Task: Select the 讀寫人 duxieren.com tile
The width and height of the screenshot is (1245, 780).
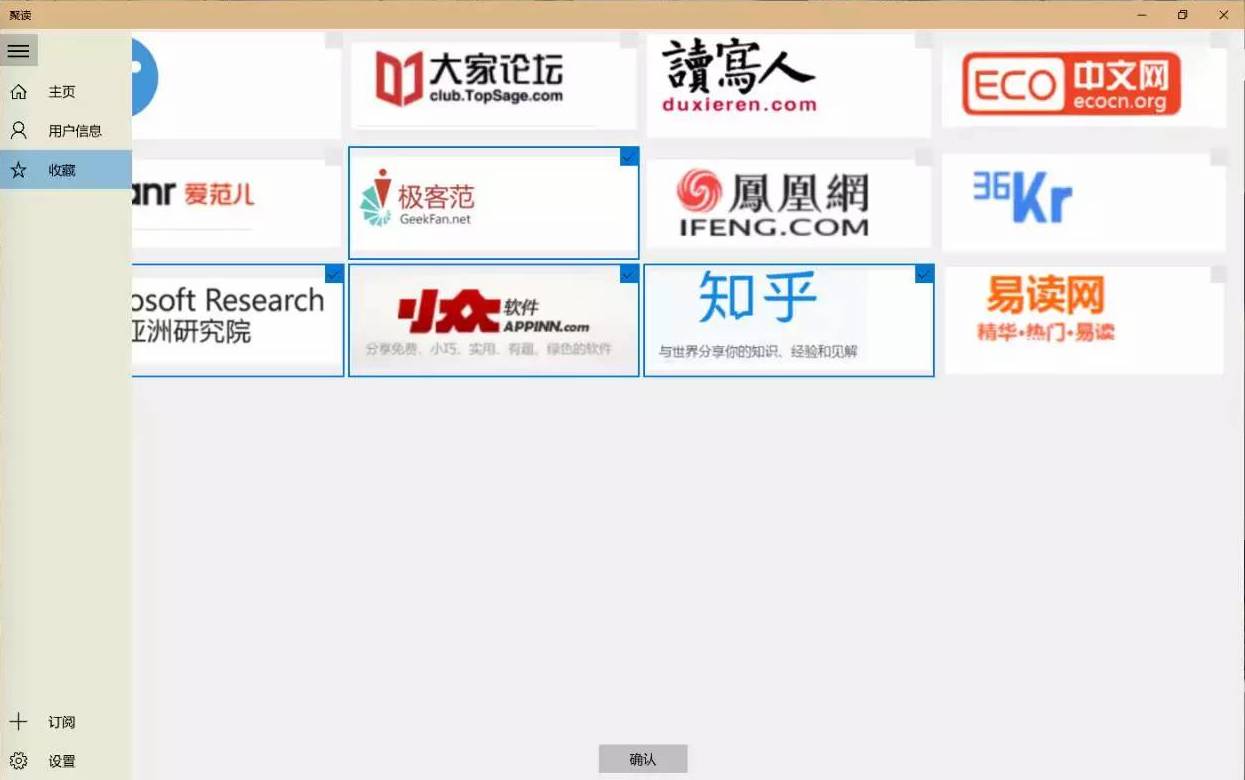Action: [x=789, y=84]
